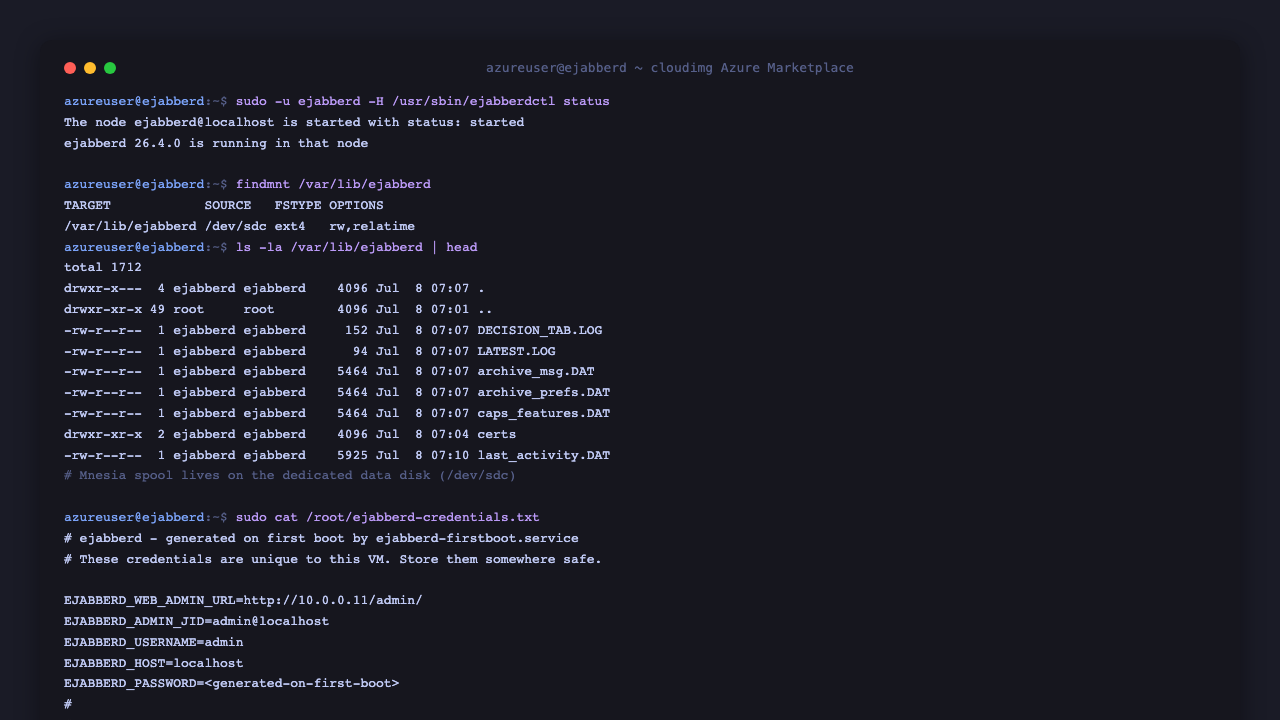Click the root-owned '..' directory listing row
The width and height of the screenshot is (1280, 720).
pyautogui.click(x=278, y=309)
